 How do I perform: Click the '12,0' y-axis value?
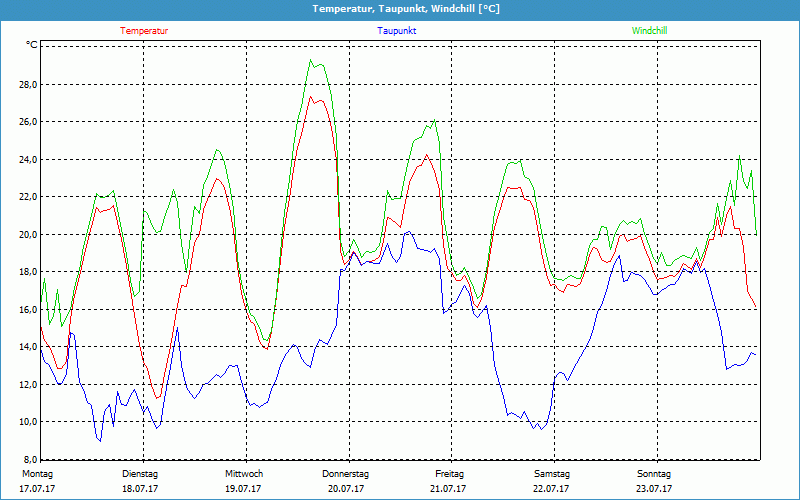(x=28, y=384)
